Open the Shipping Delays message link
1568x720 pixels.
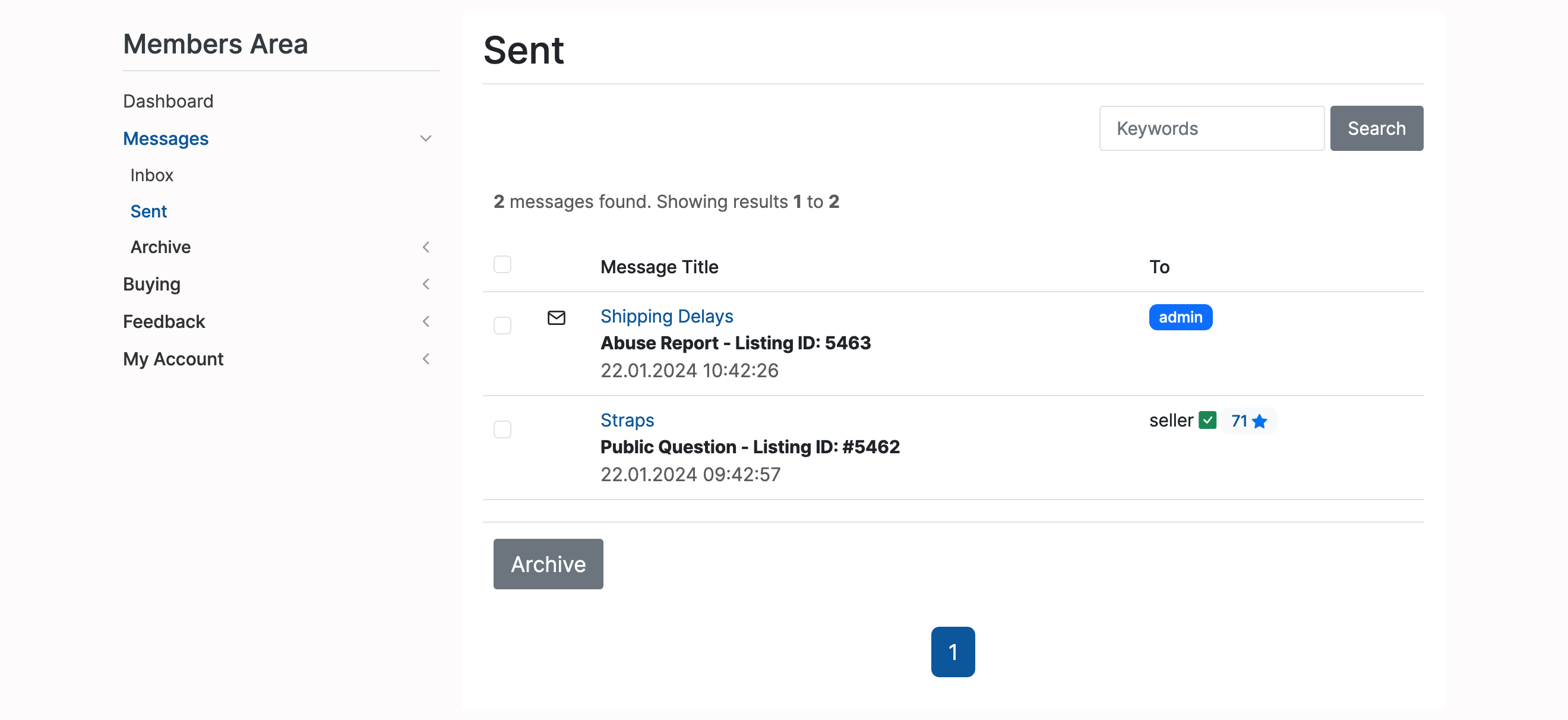(x=666, y=317)
